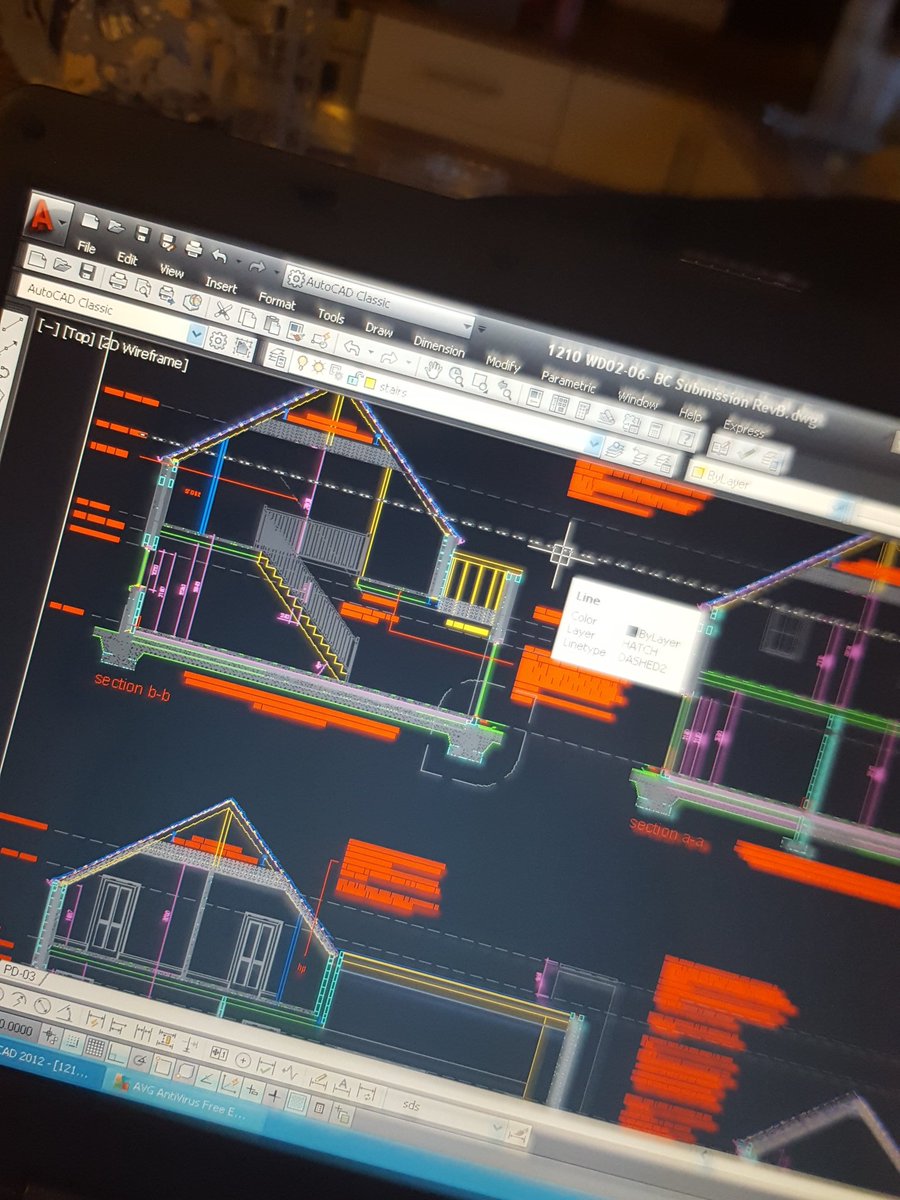
Task: Click Make Object's Layer Current icon
Action: pyautogui.click(x=615, y=449)
